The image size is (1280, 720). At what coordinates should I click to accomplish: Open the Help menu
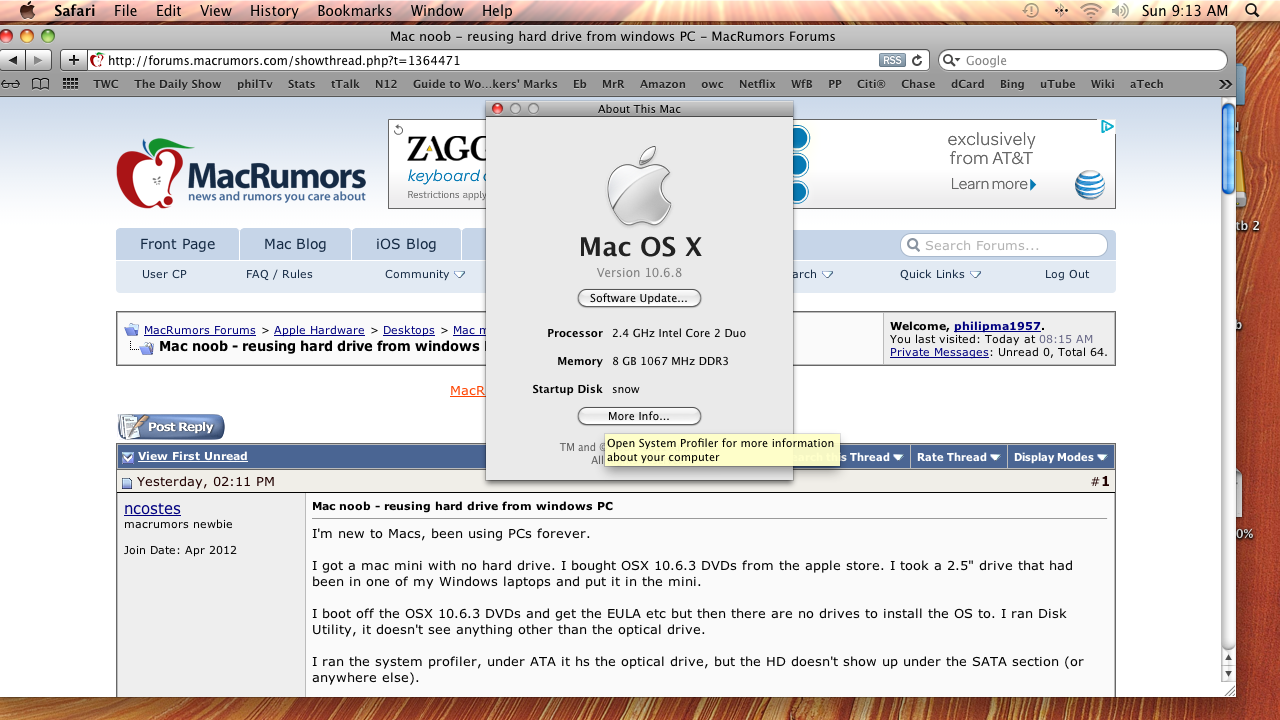pyautogui.click(x=497, y=10)
